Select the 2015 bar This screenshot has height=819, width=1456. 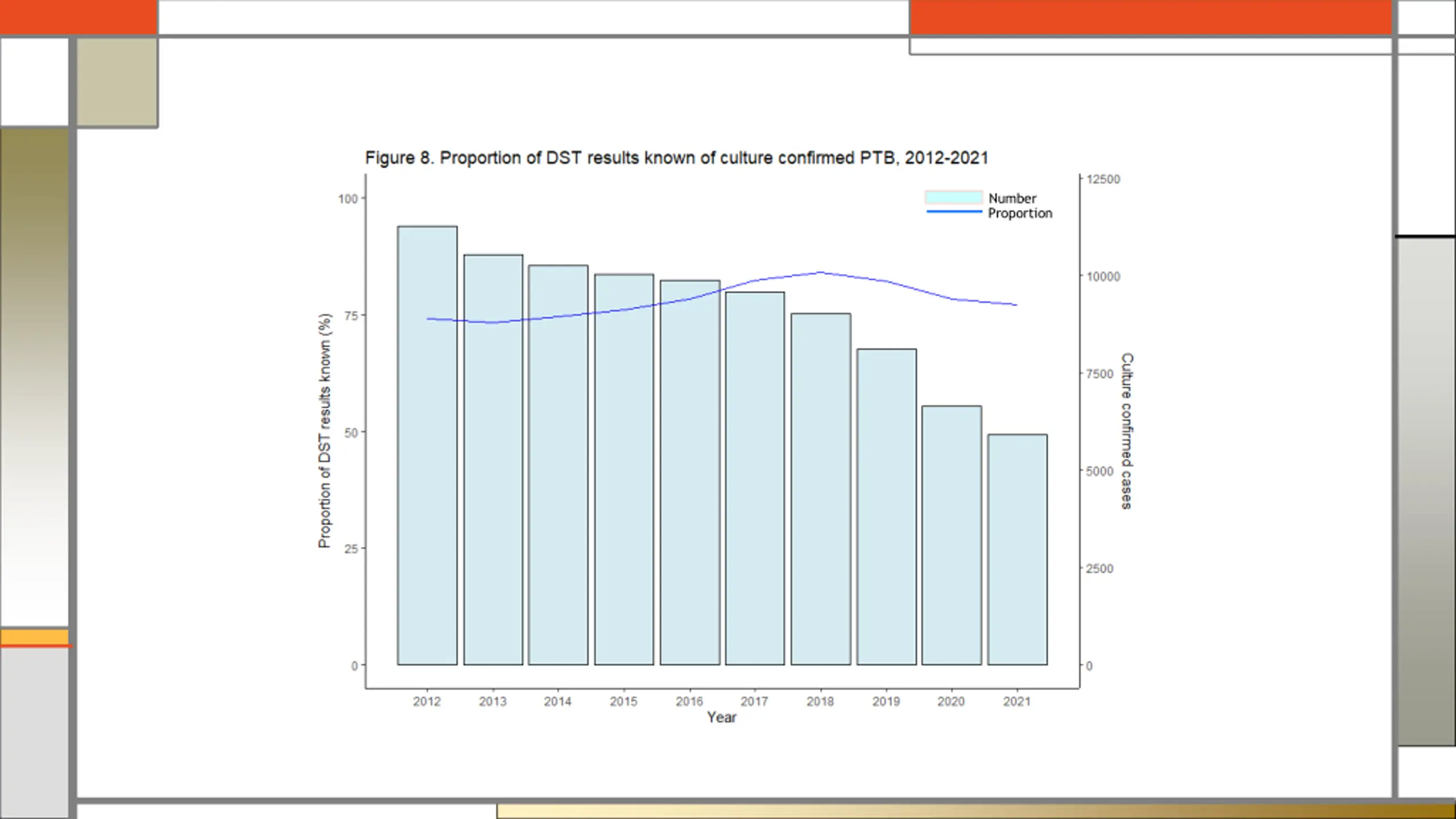tap(624, 469)
